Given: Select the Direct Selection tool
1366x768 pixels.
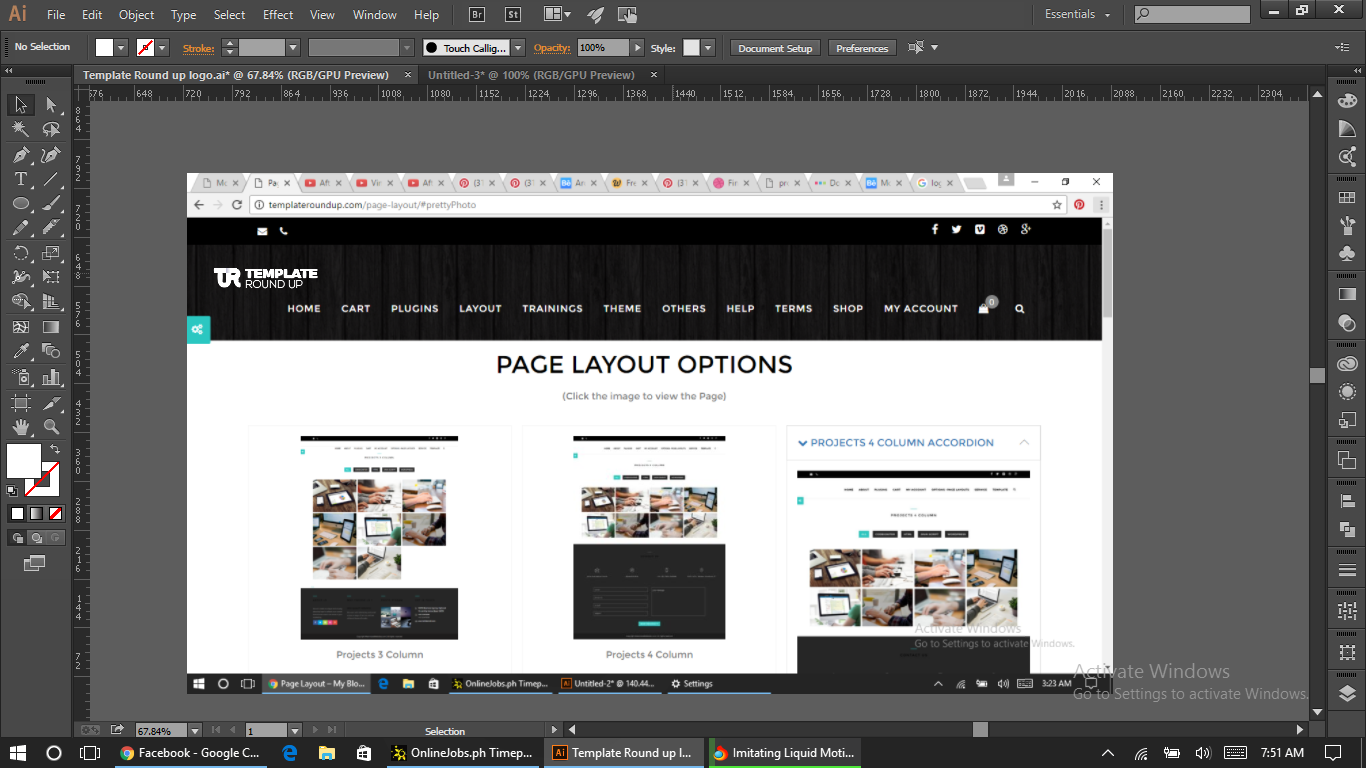Looking at the screenshot, I should click(51, 105).
